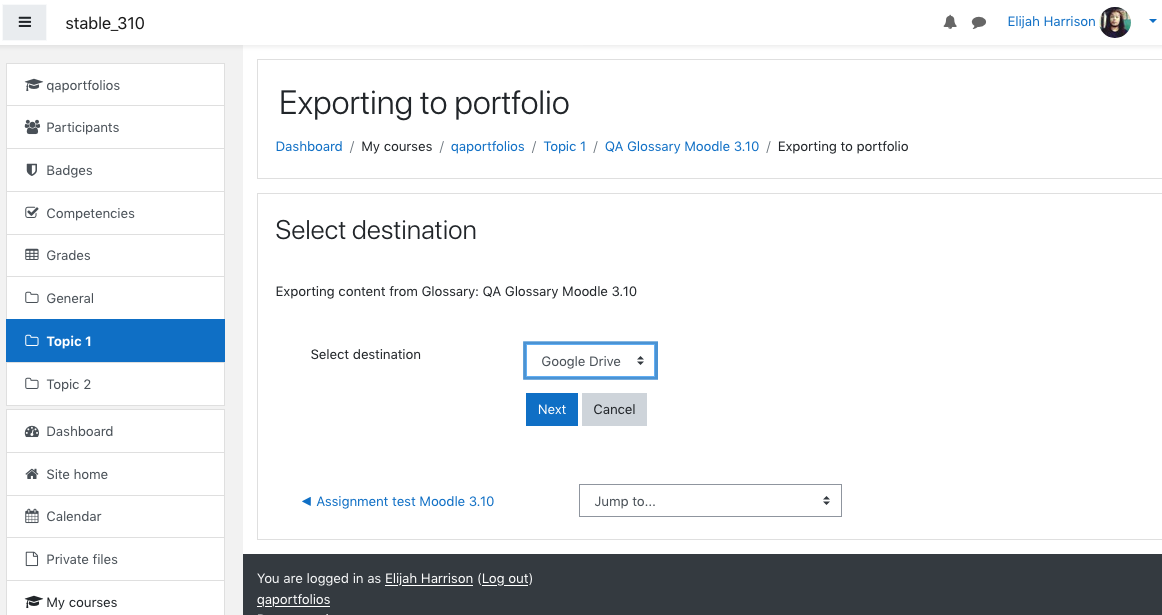Open Grades sidebar item

pos(116,255)
